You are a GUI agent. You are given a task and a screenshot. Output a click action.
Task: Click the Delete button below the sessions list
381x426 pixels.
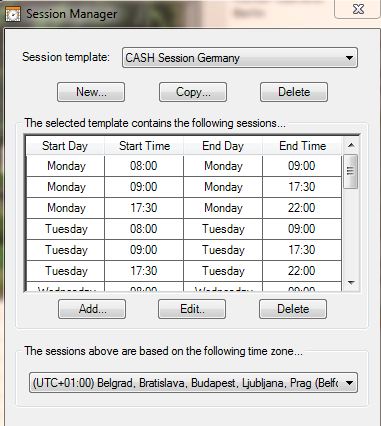tap(293, 309)
